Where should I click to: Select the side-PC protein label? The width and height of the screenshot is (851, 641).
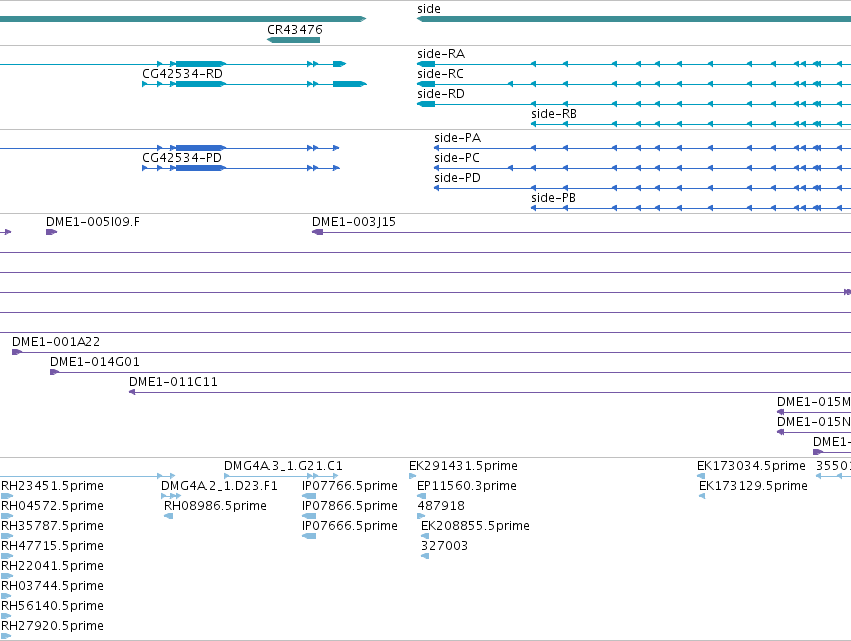coord(457,158)
